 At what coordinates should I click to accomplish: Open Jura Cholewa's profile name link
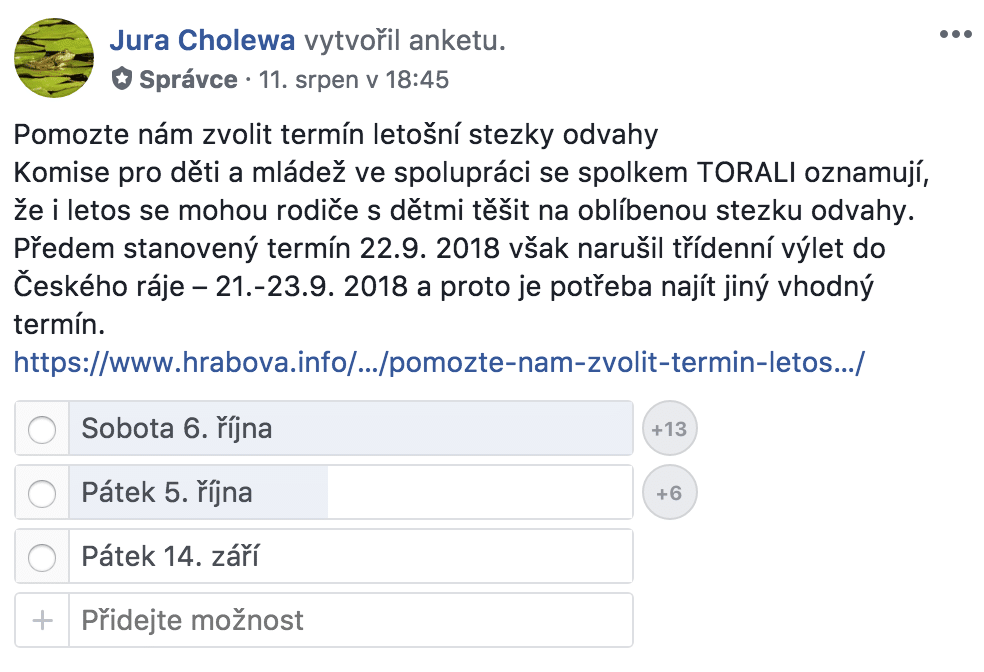(202, 40)
